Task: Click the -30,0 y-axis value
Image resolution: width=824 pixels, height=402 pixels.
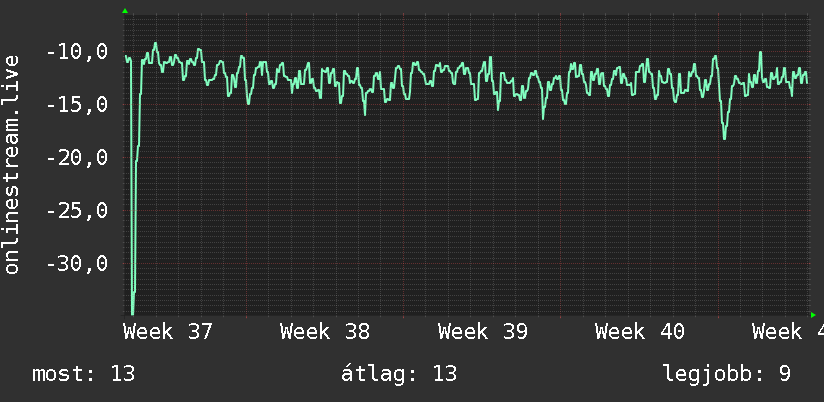Action: (77, 263)
